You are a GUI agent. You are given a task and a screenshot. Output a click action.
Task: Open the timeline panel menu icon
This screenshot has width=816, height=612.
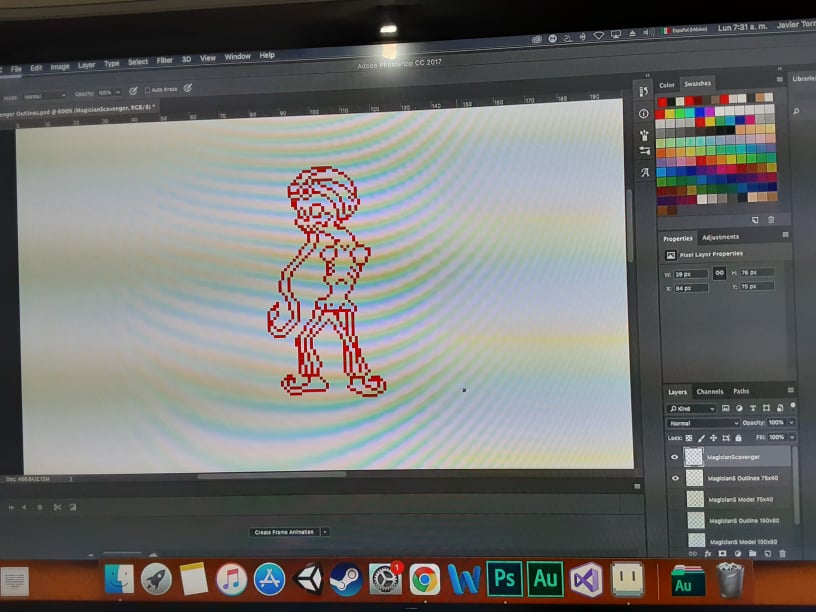tap(637, 486)
